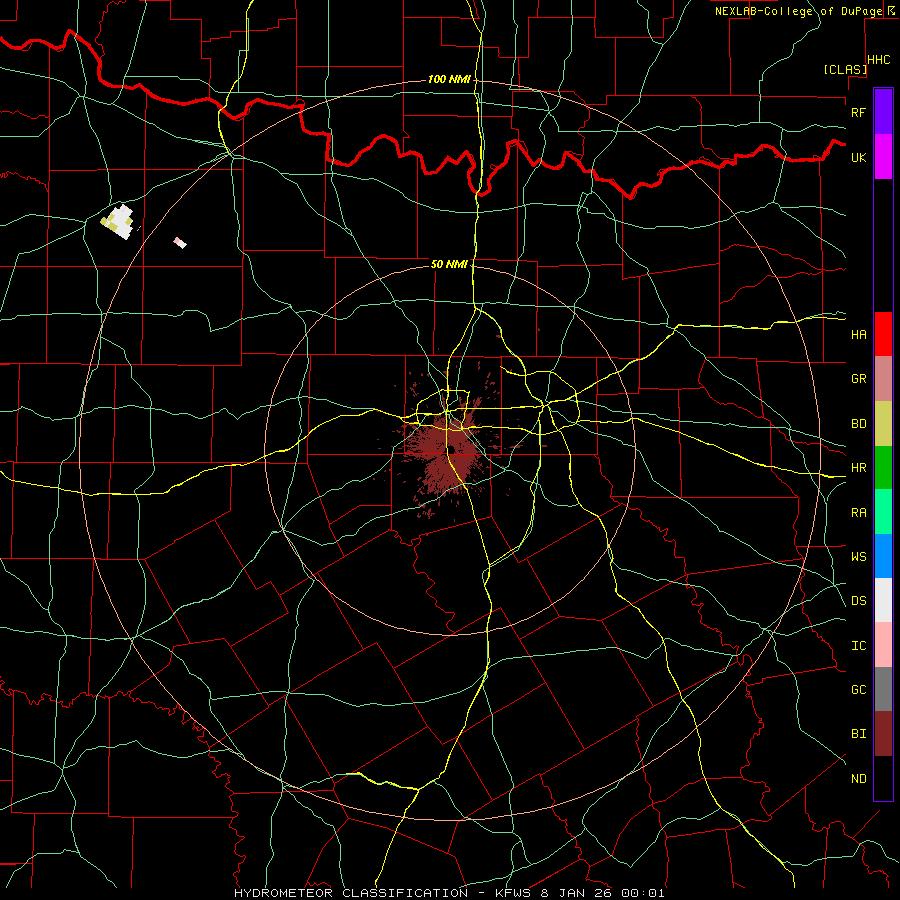Click the UK magenta legend swatch
The height and width of the screenshot is (900, 900).
(x=883, y=157)
